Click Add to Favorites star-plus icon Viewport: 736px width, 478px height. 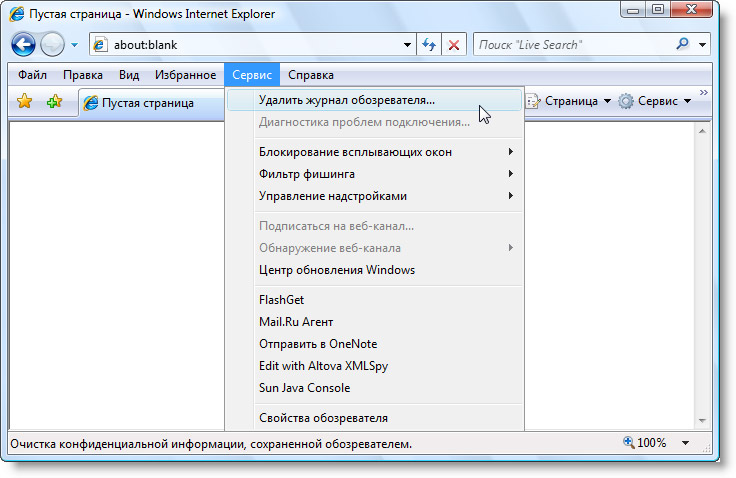click(x=54, y=101)
